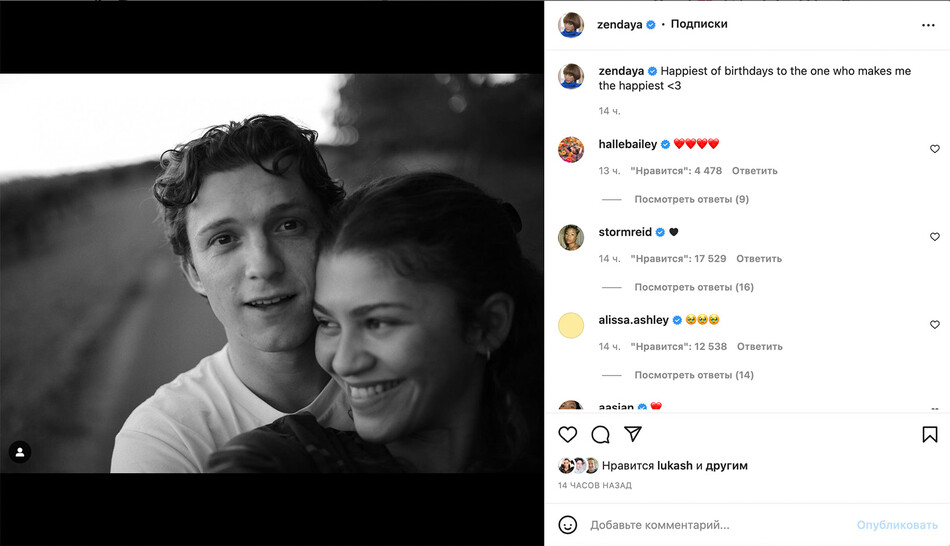950x546 pixels.
Task: Share the post via the paper plane icon
Action: coord(633,434)
